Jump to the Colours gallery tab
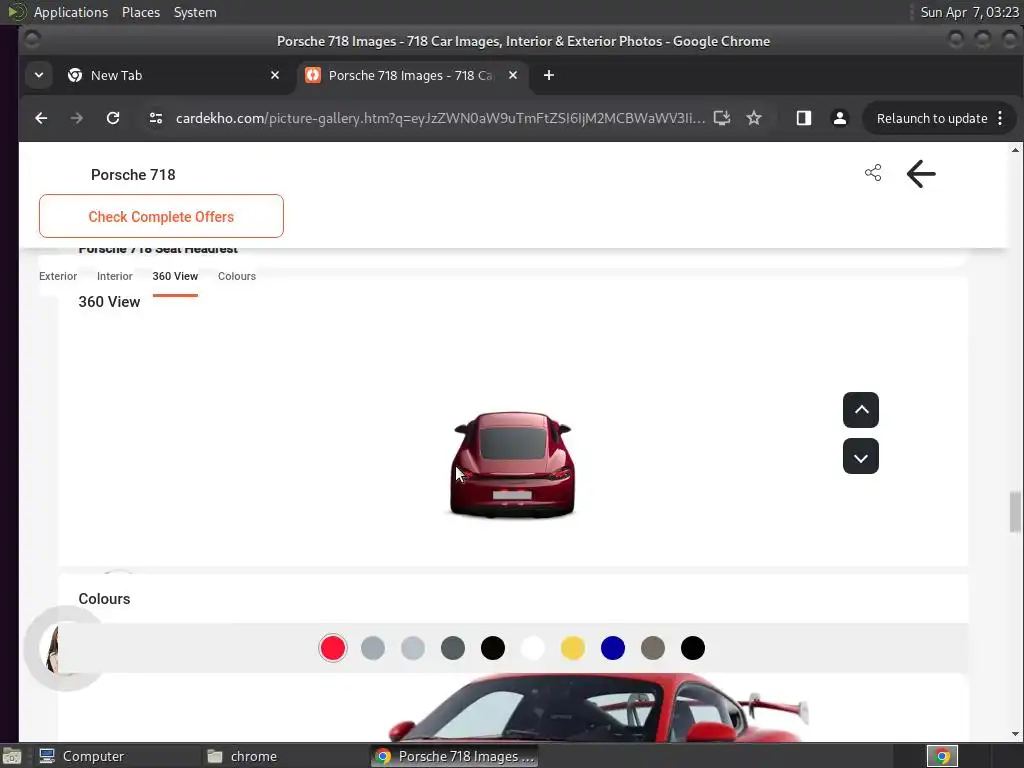 [237, 276]
